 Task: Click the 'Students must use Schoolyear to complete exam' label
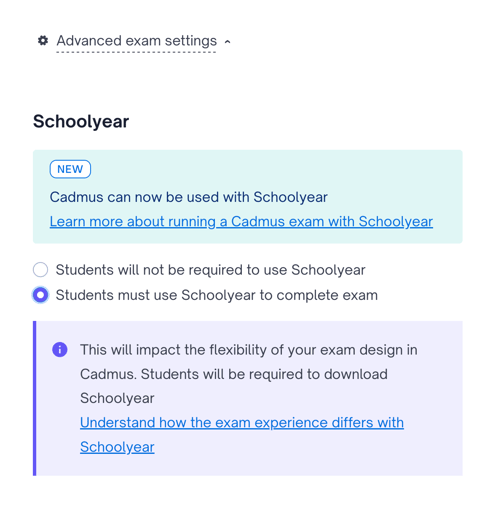(217, 295)
